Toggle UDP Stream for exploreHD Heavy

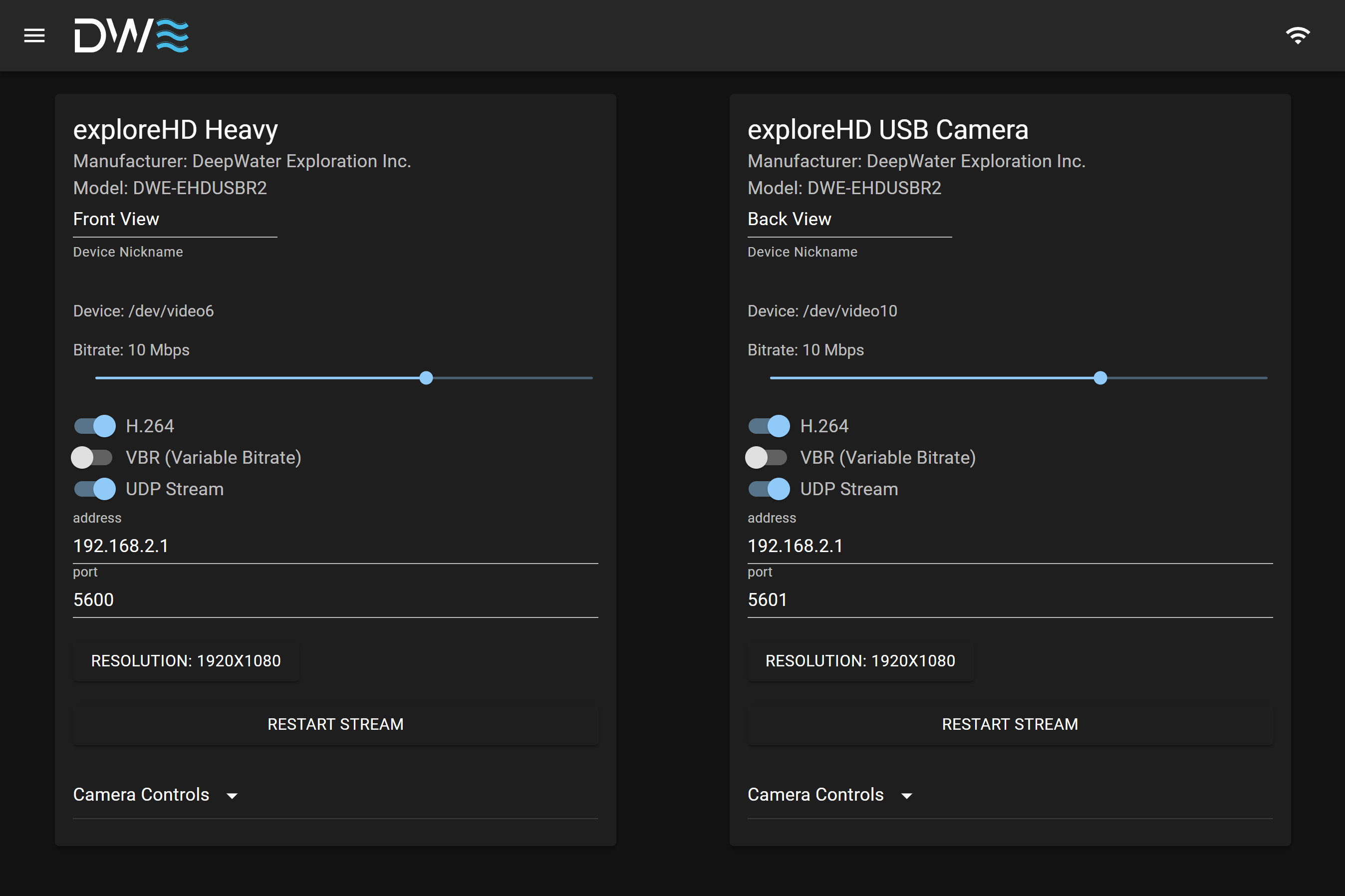click(x=94, y=489)
